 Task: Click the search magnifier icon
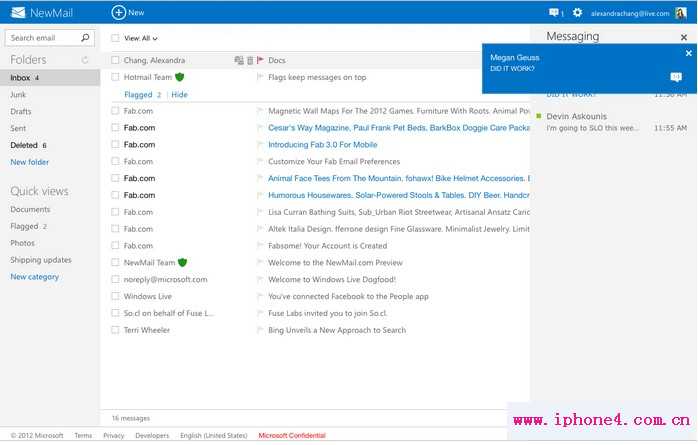pos(85,38)
